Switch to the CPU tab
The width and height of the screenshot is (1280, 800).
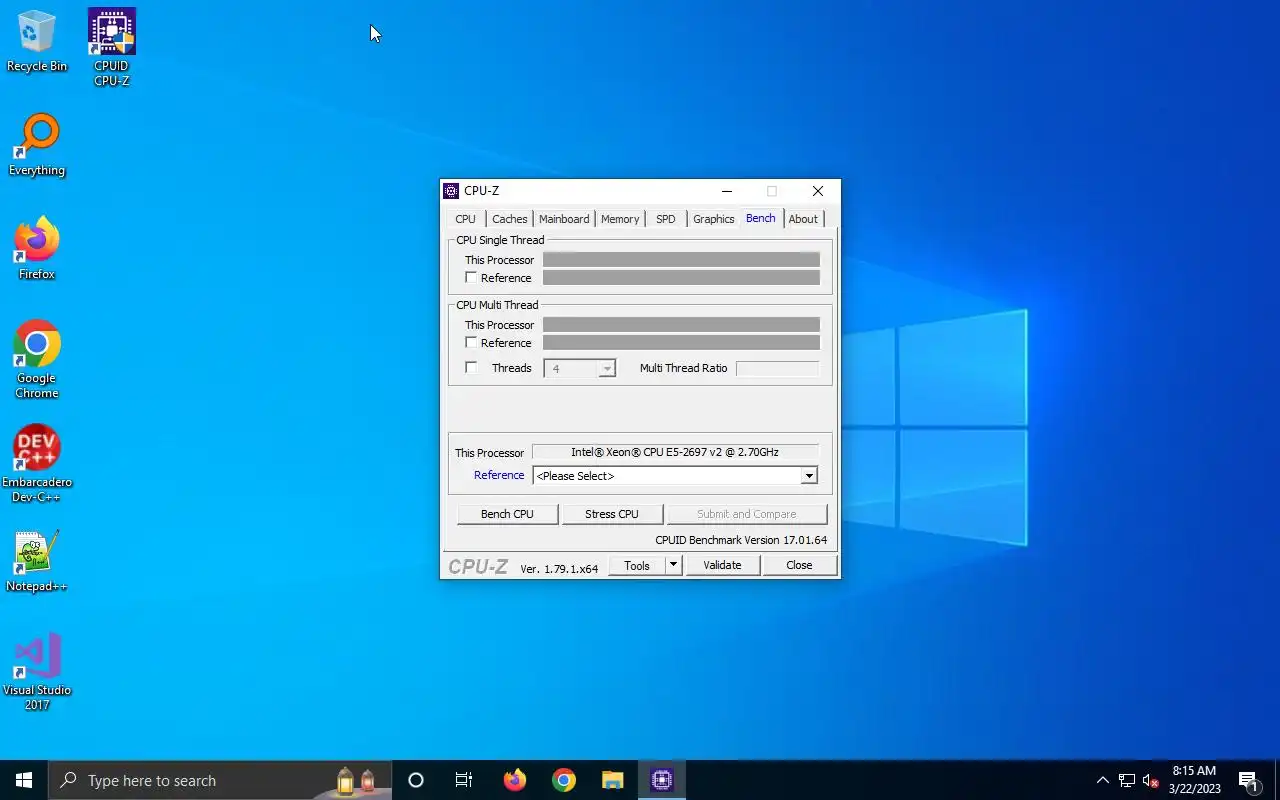[x=466, y=219]
